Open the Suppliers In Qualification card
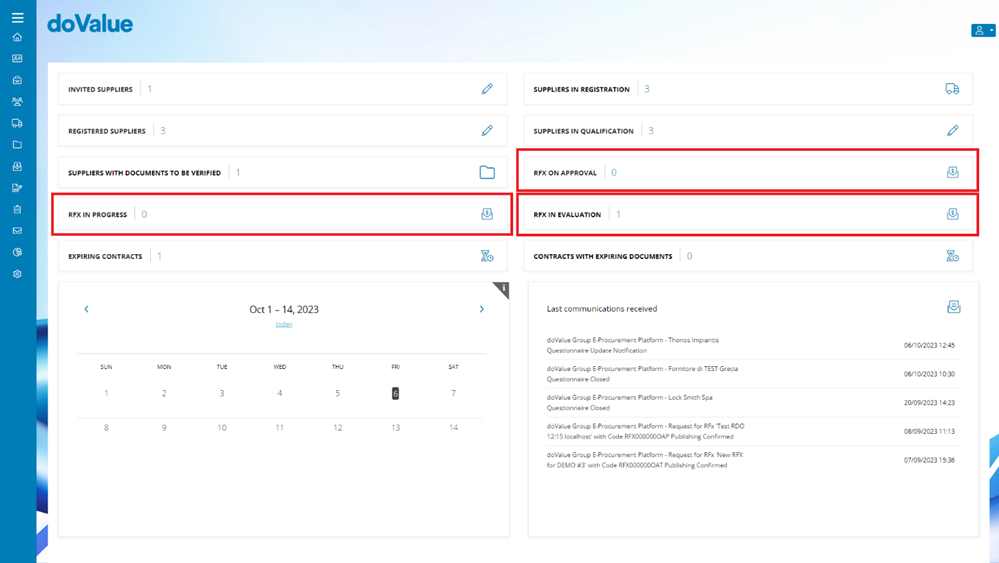The image size is (999, 563). pos(749,131)
